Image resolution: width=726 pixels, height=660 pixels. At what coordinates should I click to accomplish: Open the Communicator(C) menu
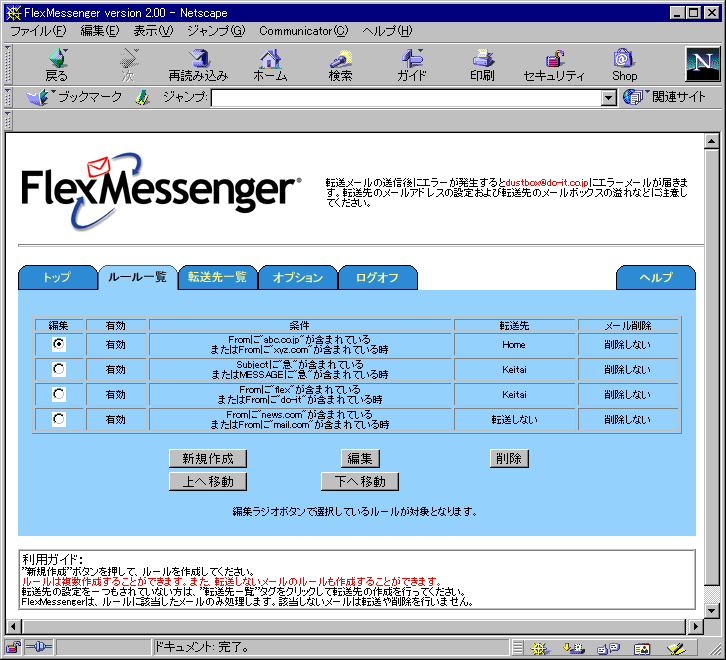point(304,31)
